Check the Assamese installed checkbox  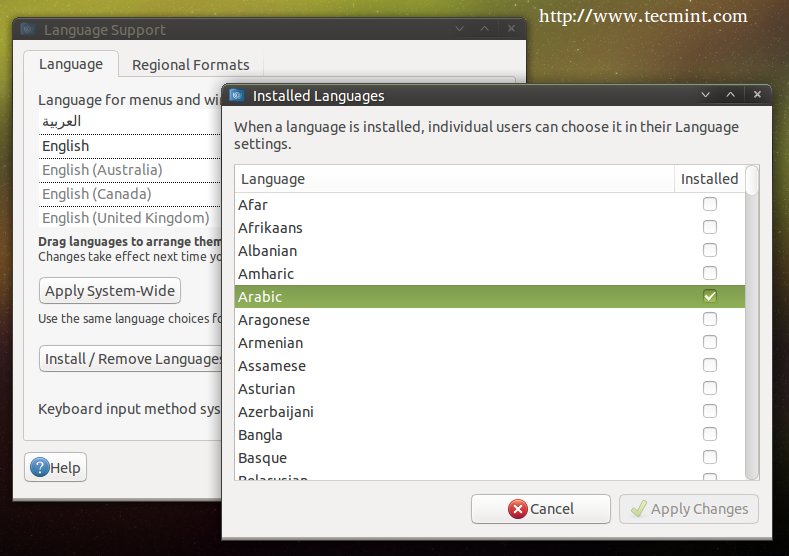(x=709, y=365)
